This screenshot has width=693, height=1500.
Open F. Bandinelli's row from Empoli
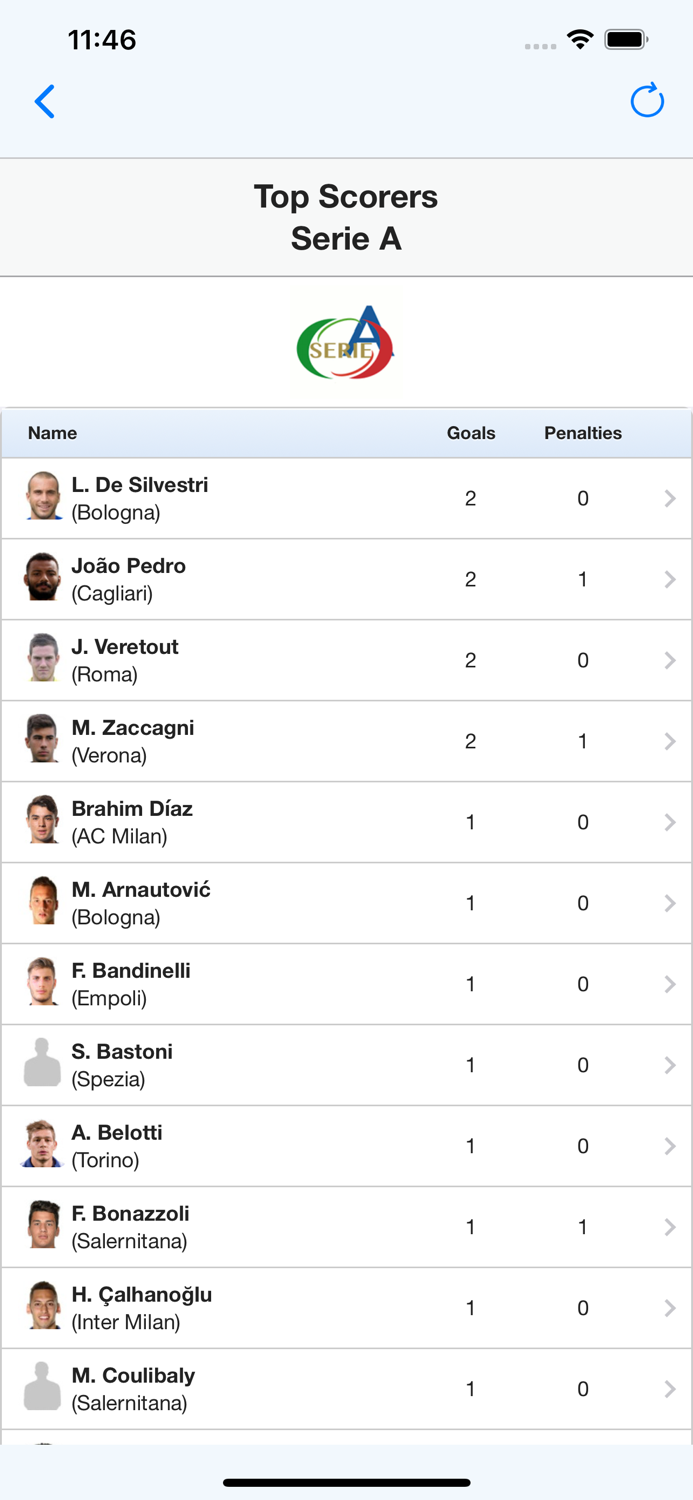tap(346, 983)
